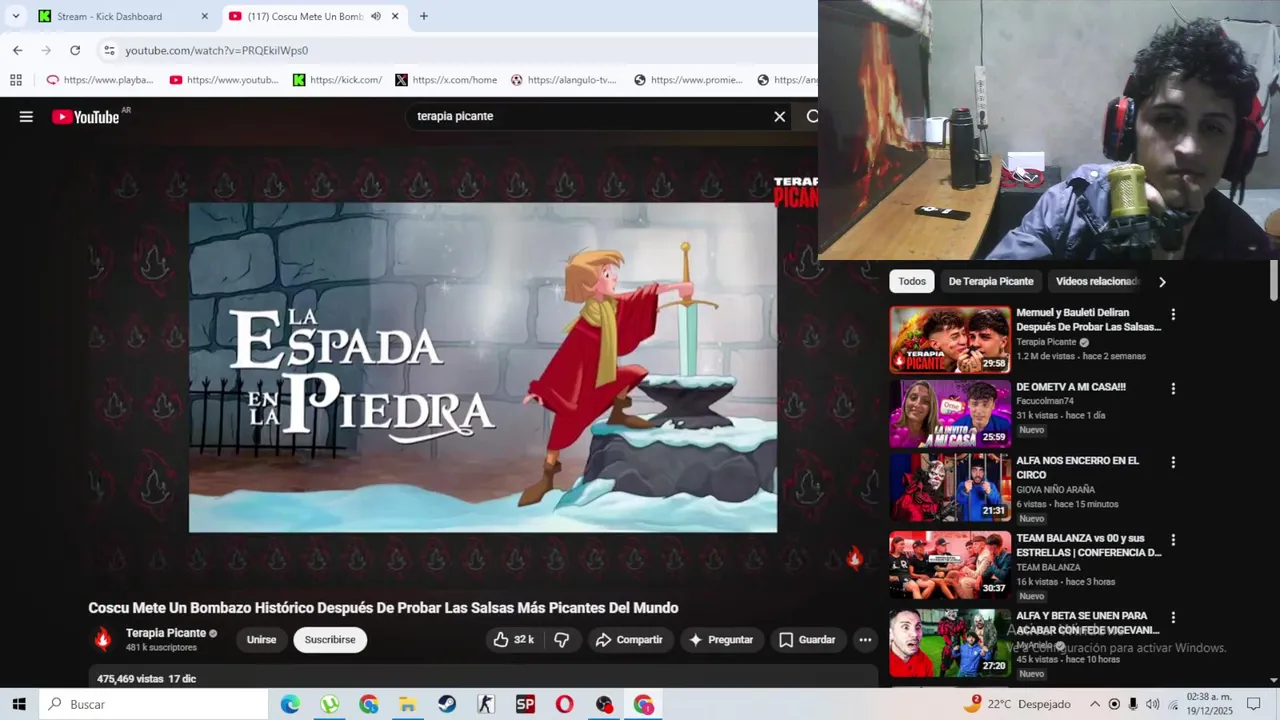
Task: Open Counter-Strike from the taskbar
Action: [486, 705]
